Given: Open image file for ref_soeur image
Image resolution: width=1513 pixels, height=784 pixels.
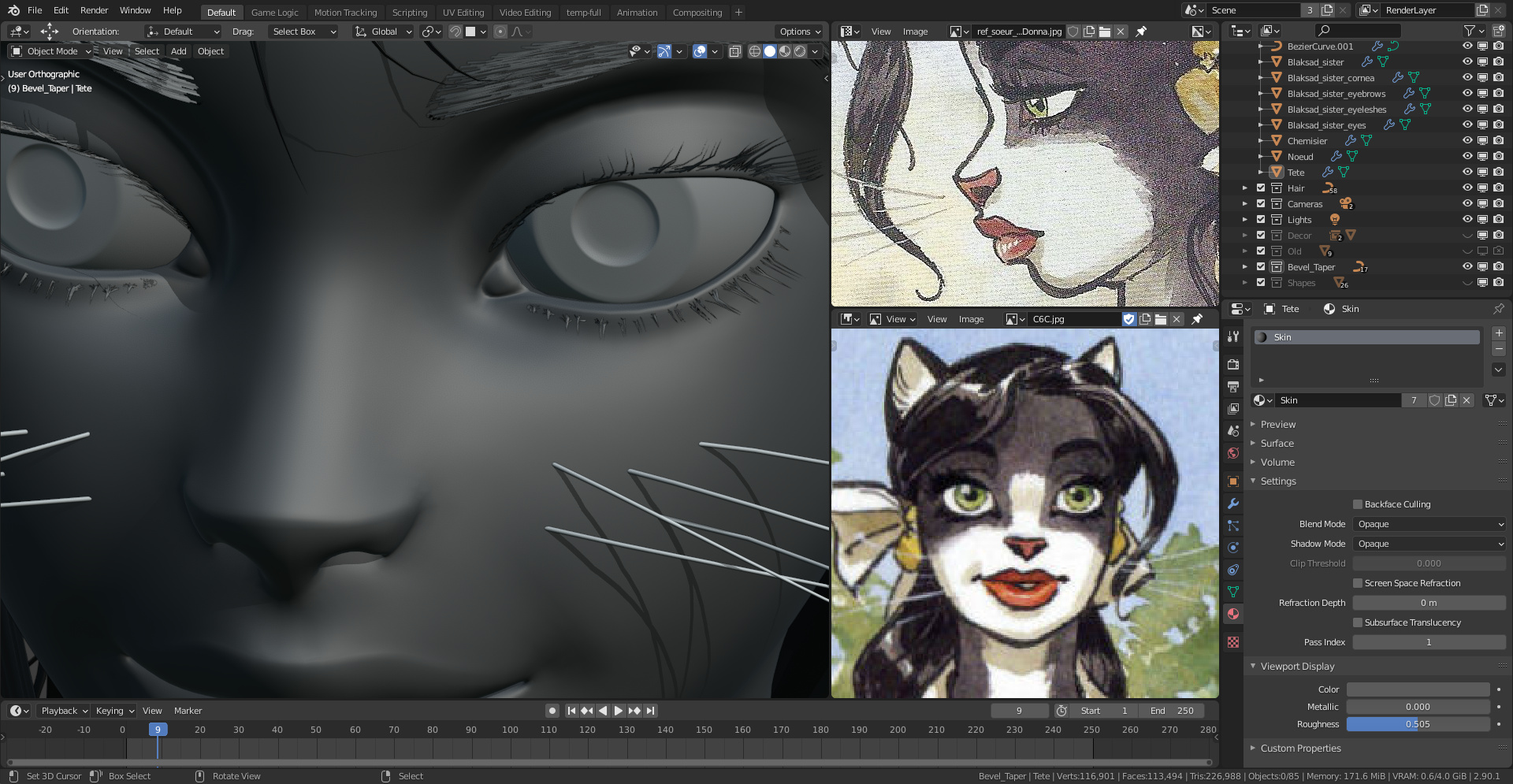Looking at the screenshot, I should (1105, 32).
